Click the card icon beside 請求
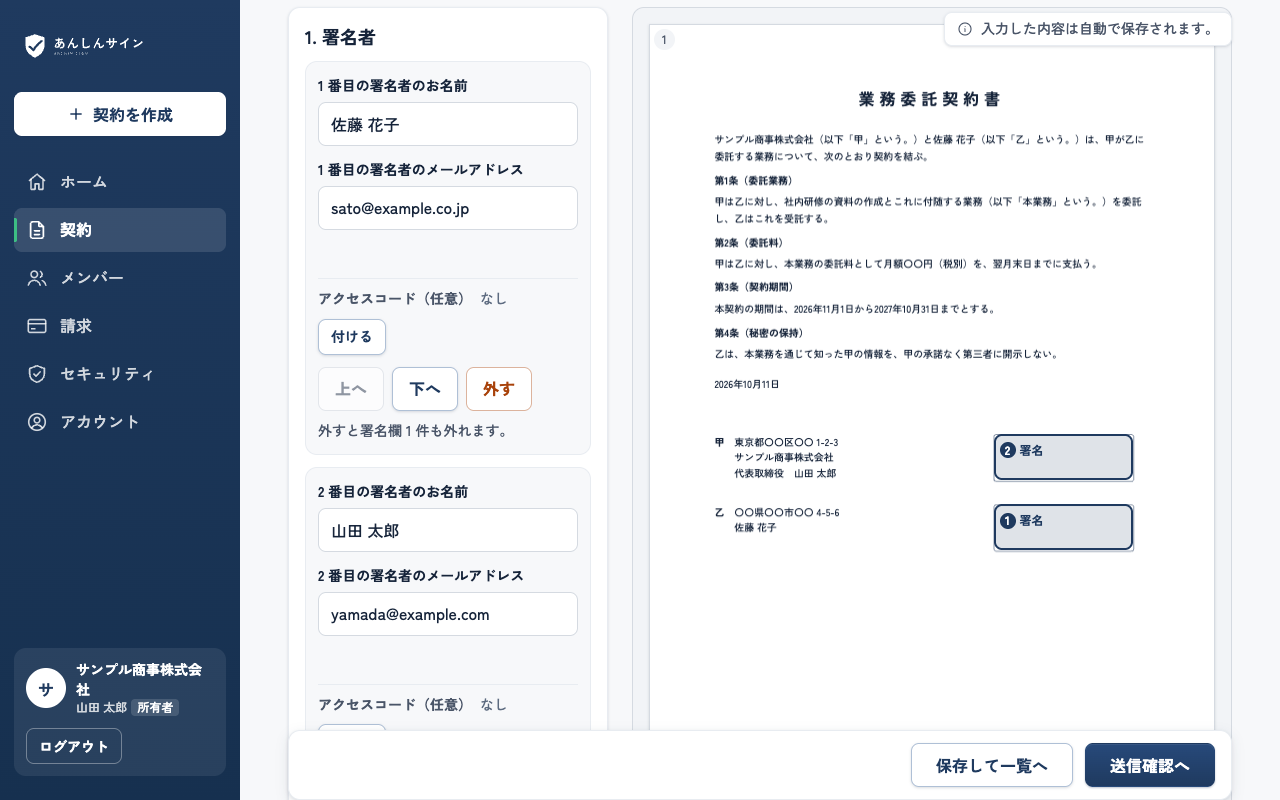This screenshot has width=1280, height=800. pos(37,326)
